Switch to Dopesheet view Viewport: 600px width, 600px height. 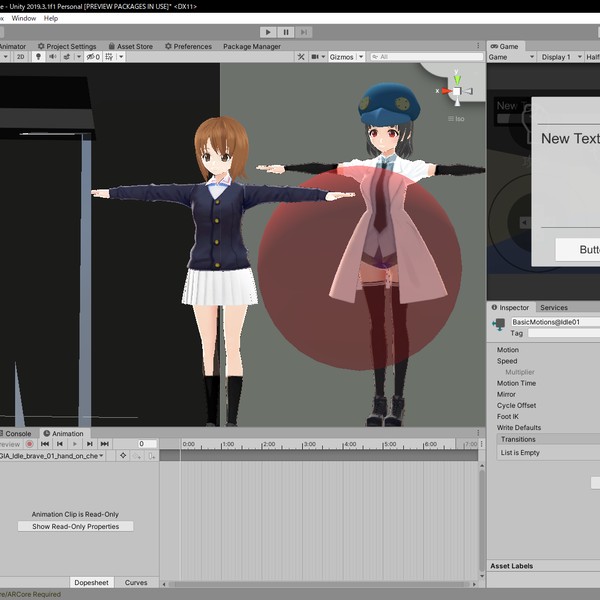coord(91,582)
